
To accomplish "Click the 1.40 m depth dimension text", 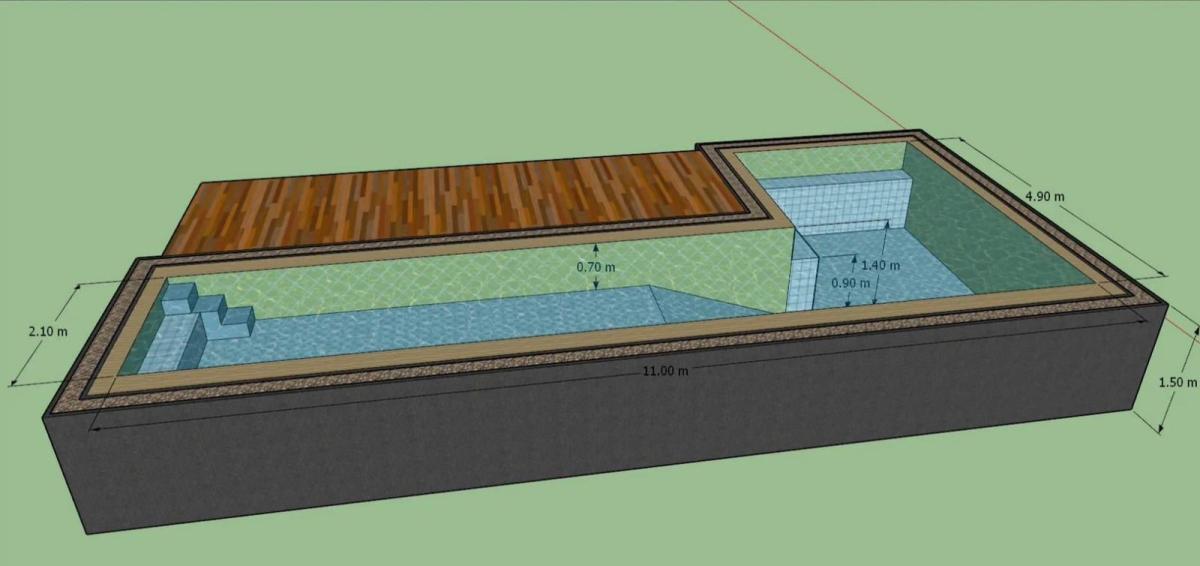I will pos(880,266).
